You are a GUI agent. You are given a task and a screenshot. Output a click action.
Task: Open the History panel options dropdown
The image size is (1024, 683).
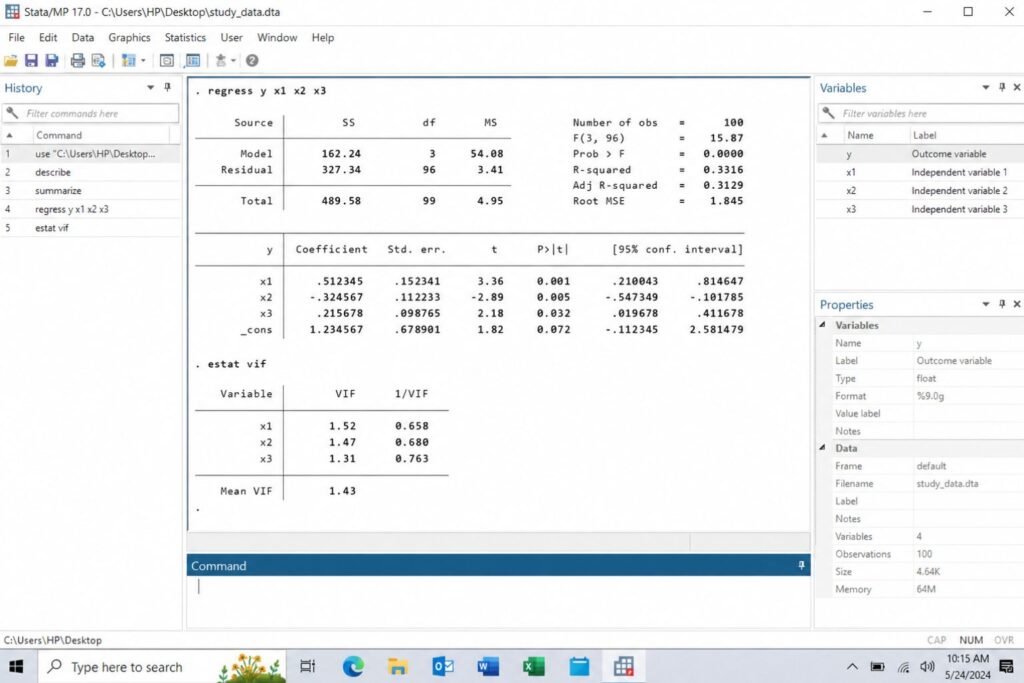[x=151, y=87]
